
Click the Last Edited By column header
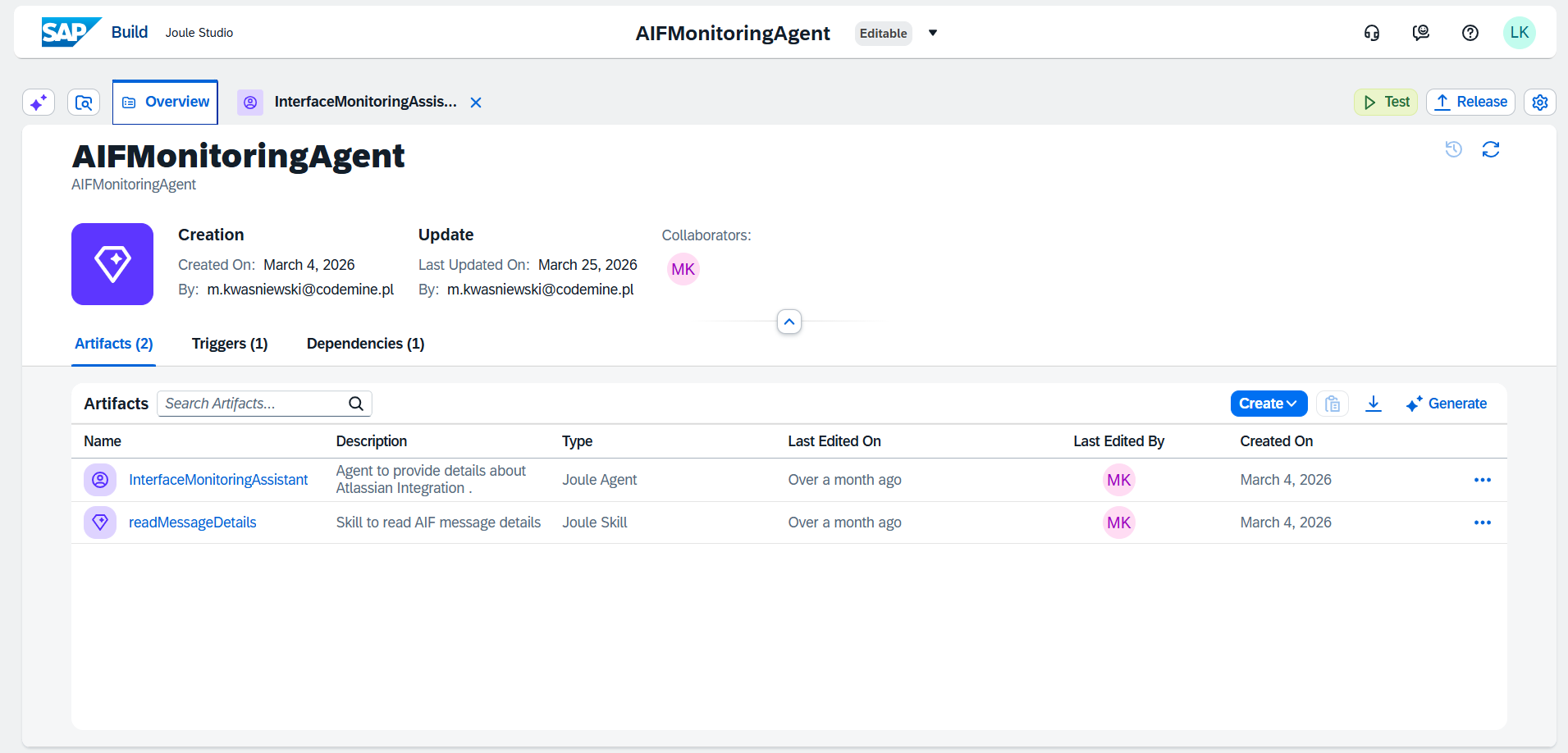pyautogui.click(x=1119, y=441)
